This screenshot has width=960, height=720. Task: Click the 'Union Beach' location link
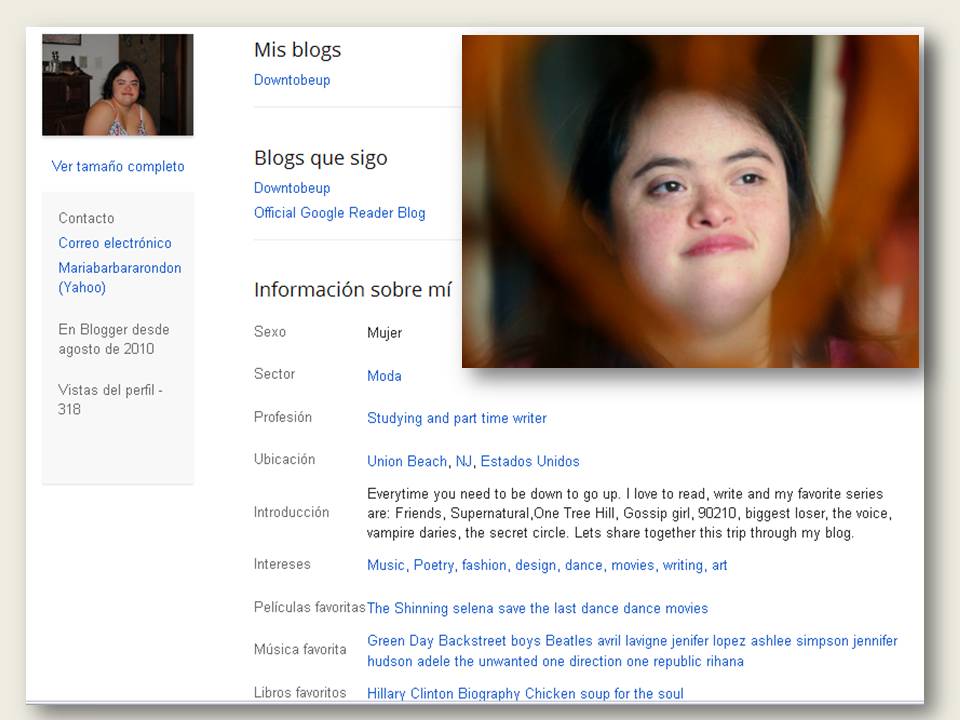(x=407, y=461)
